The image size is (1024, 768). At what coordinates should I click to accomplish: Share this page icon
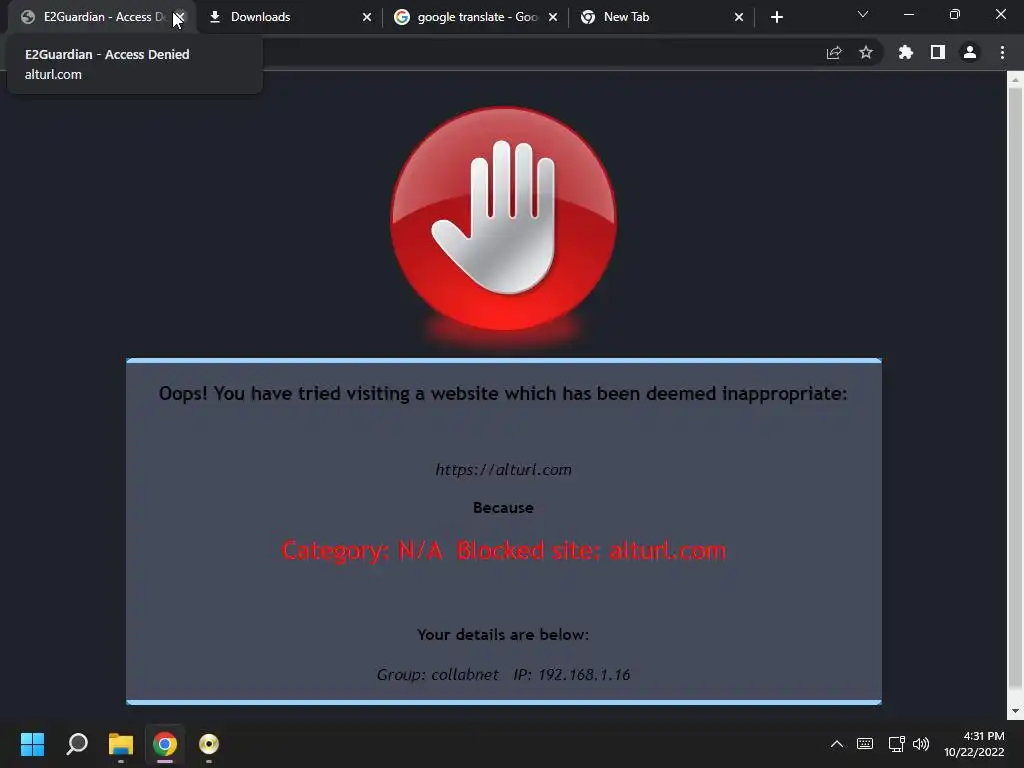pyautogui.click(x=834, y=53)
